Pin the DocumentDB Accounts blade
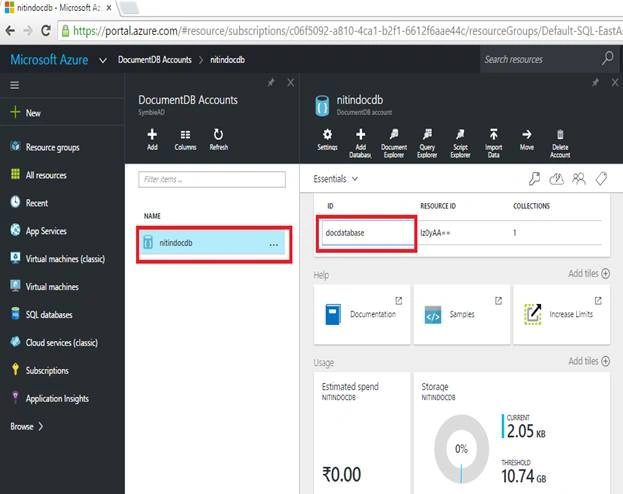Viewport: 623px width, 494px height. coord(271,83)
